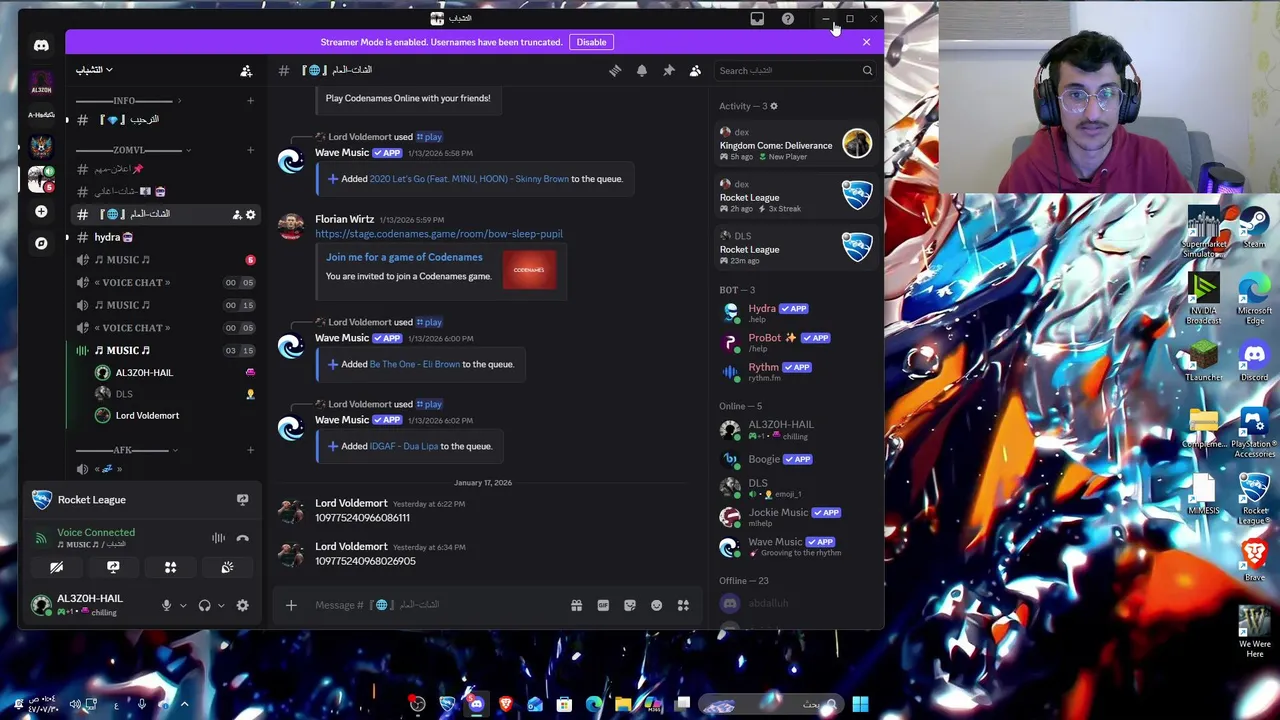
Task: Stream Rocket League screen-share icon
Action: [242, 499]
